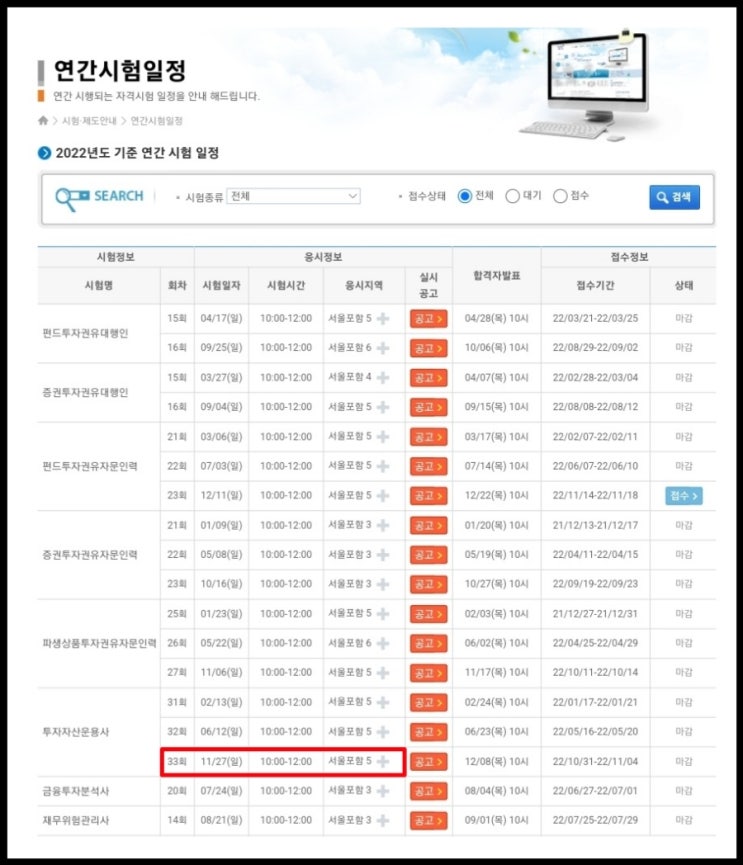The image size is (743, 865).
Task: Click the blue 접수 button for 23회
Action: (683, 496)
